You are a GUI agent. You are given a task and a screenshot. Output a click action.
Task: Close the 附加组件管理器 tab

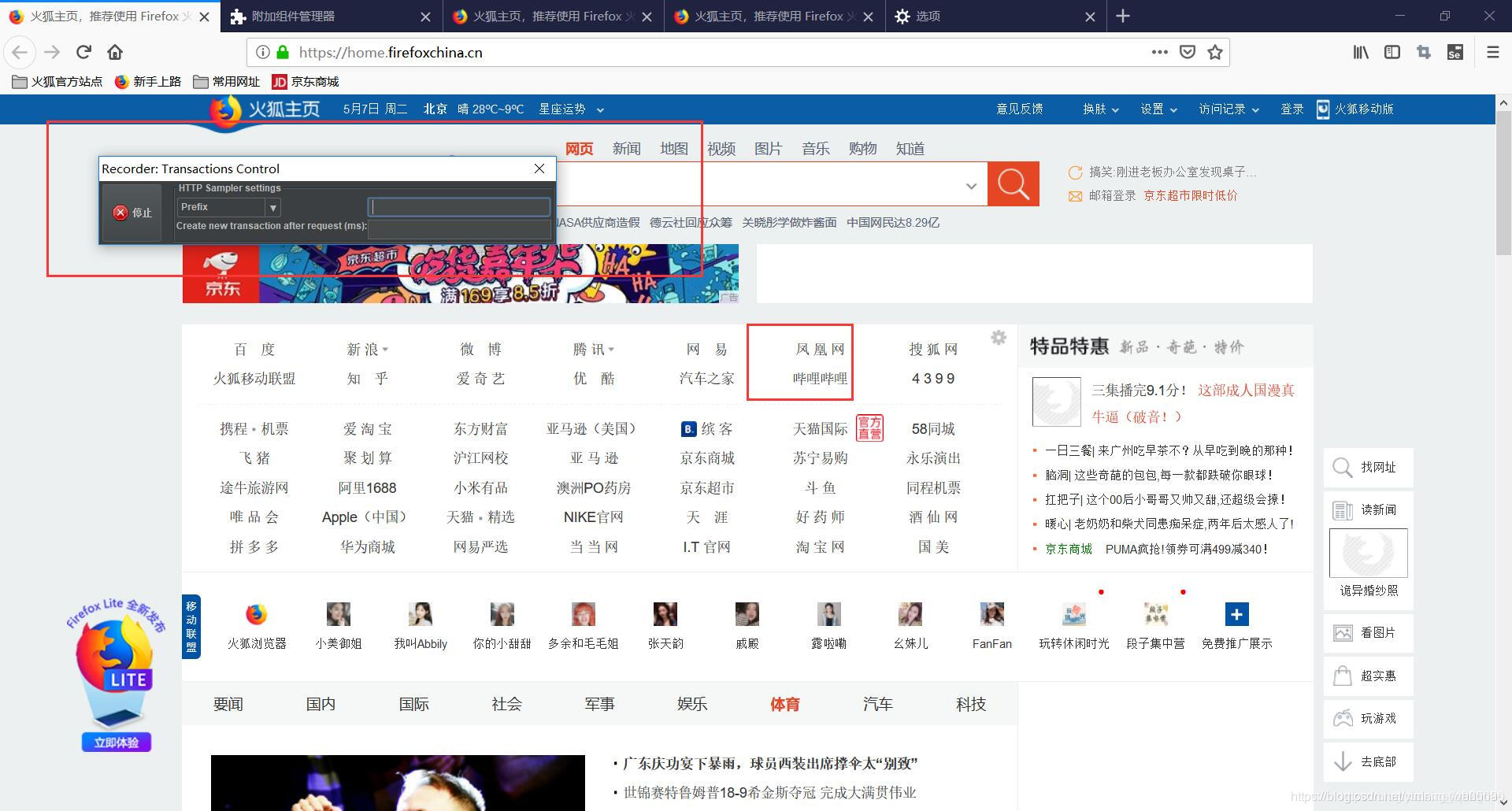425,17
